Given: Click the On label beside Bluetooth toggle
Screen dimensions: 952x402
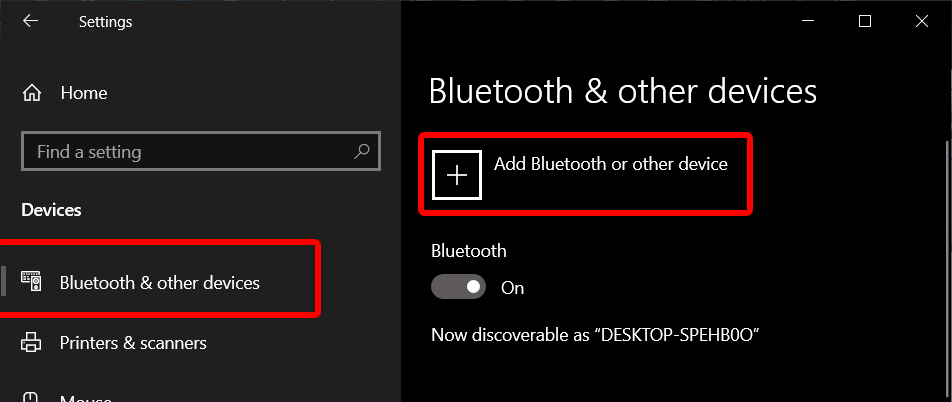Looking at the screenshot, I should click(512, 288).
